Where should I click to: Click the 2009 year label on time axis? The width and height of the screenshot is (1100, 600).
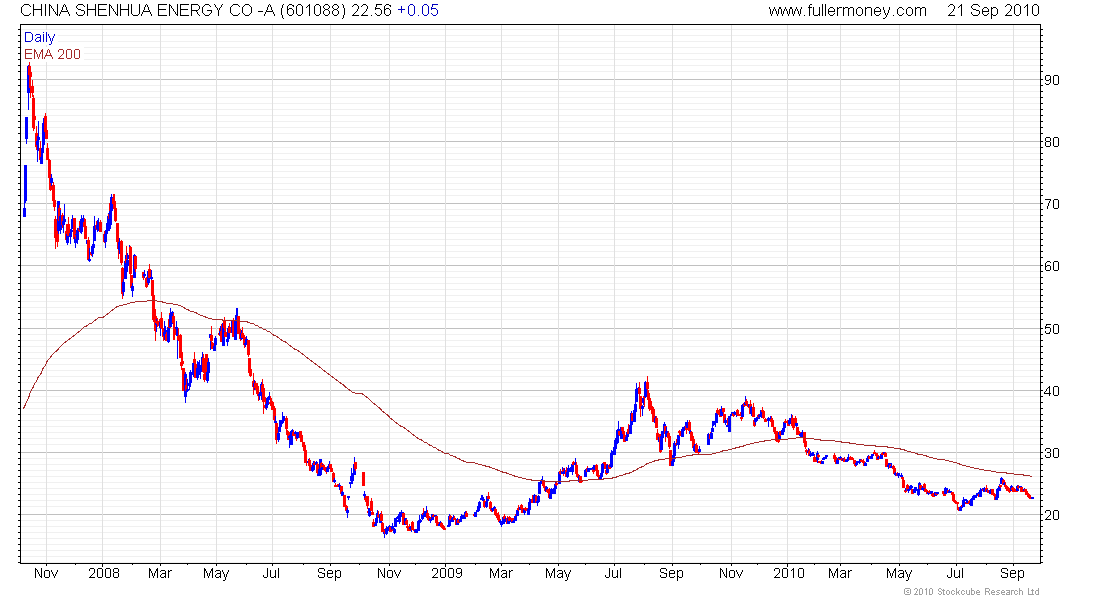(x=446, y=573)
